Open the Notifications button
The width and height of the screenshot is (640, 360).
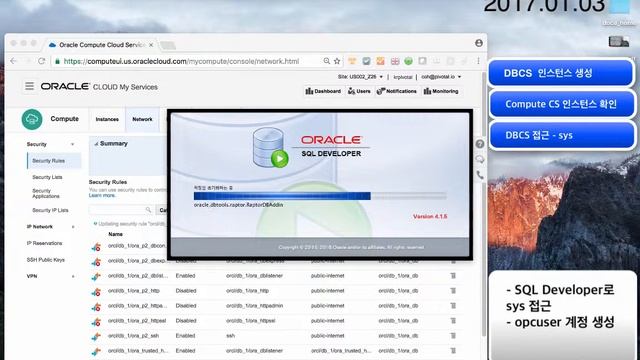point(396,91)
